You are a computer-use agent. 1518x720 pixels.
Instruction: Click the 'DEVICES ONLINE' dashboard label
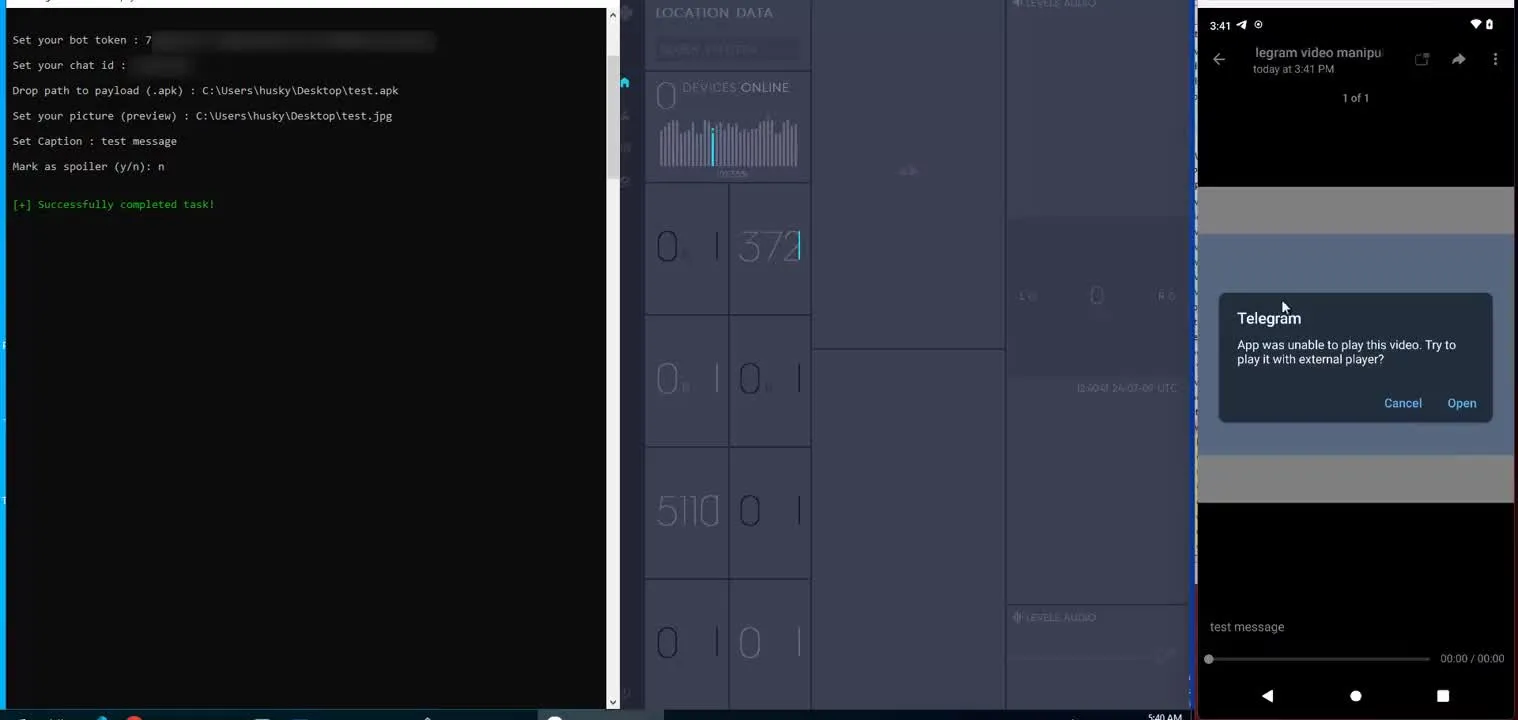tap(735, 88)
